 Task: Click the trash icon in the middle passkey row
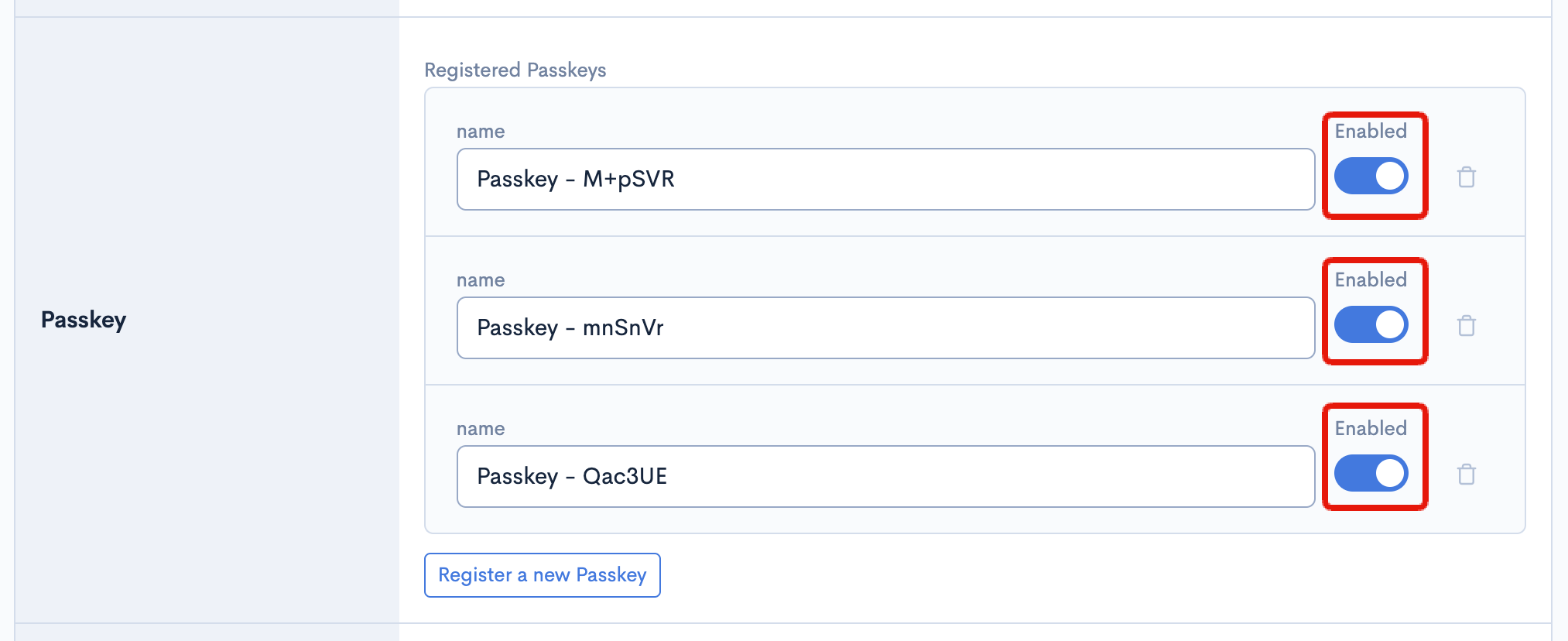[x=1467, y=325]
